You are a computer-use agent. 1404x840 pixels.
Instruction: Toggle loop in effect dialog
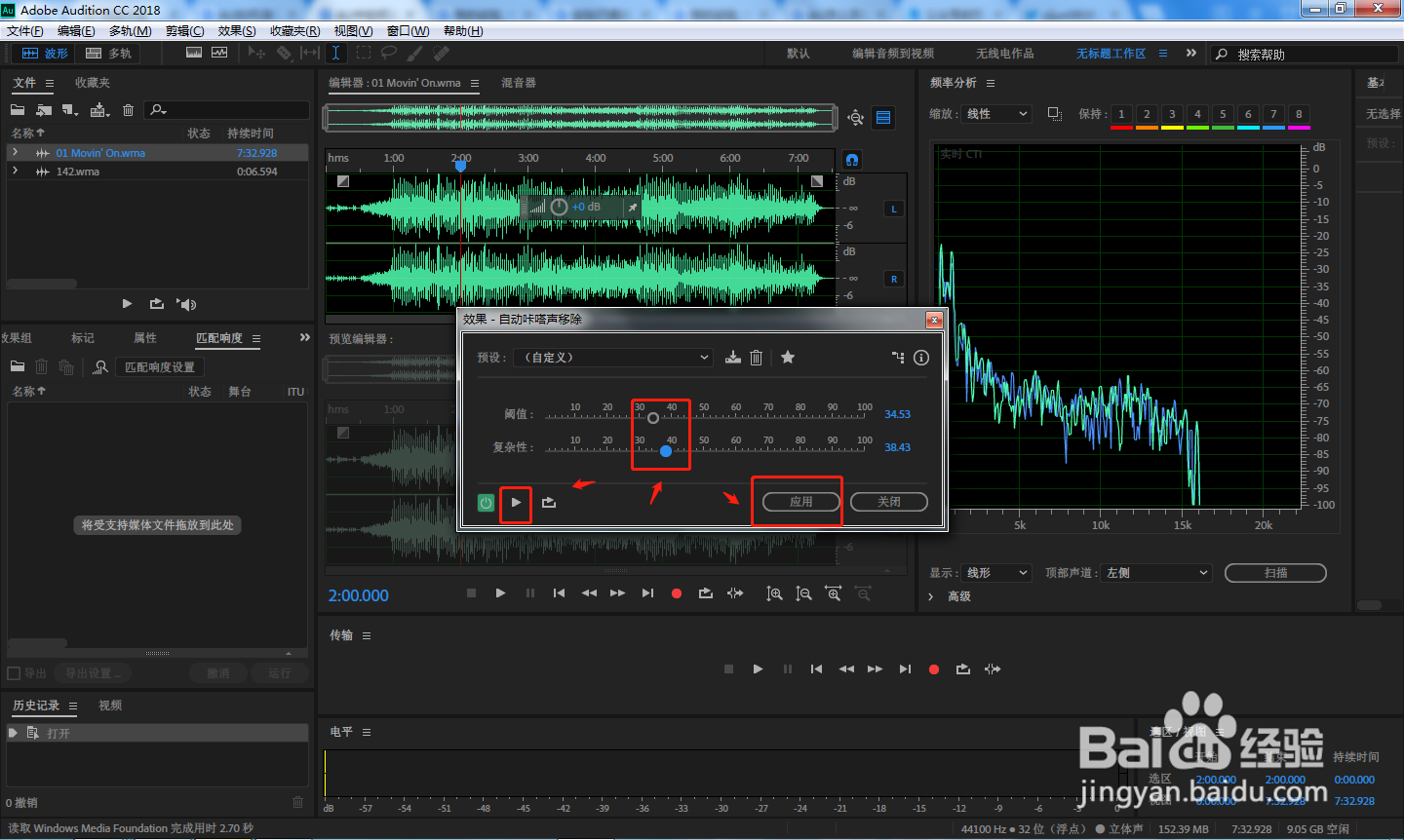(549, 503)
